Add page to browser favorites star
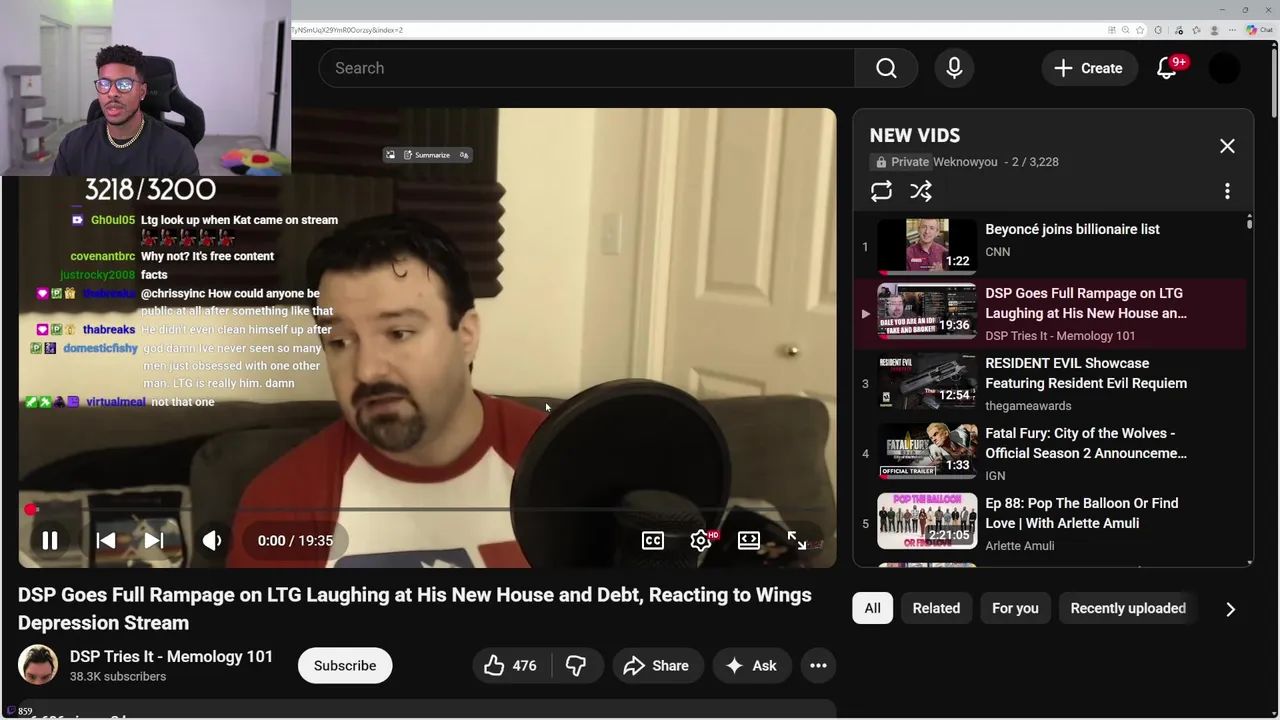This screenshot has height=720, width=1280. tap(1140, 30)
